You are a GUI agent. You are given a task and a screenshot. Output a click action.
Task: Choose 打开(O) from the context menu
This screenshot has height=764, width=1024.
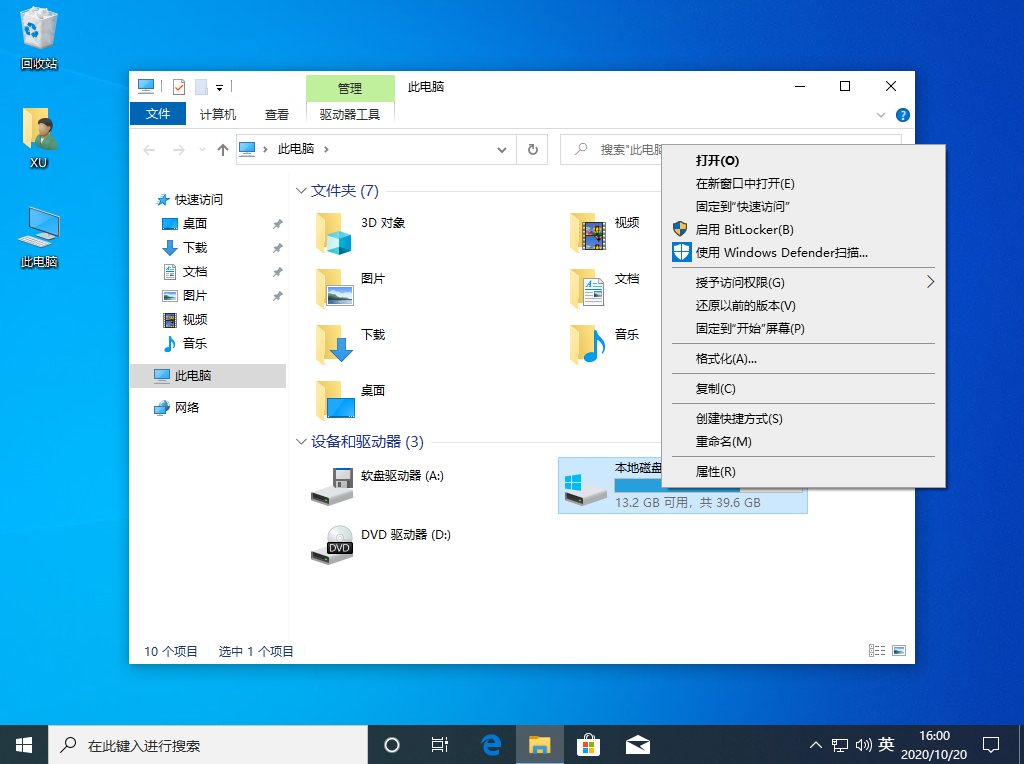coord(803,161)
